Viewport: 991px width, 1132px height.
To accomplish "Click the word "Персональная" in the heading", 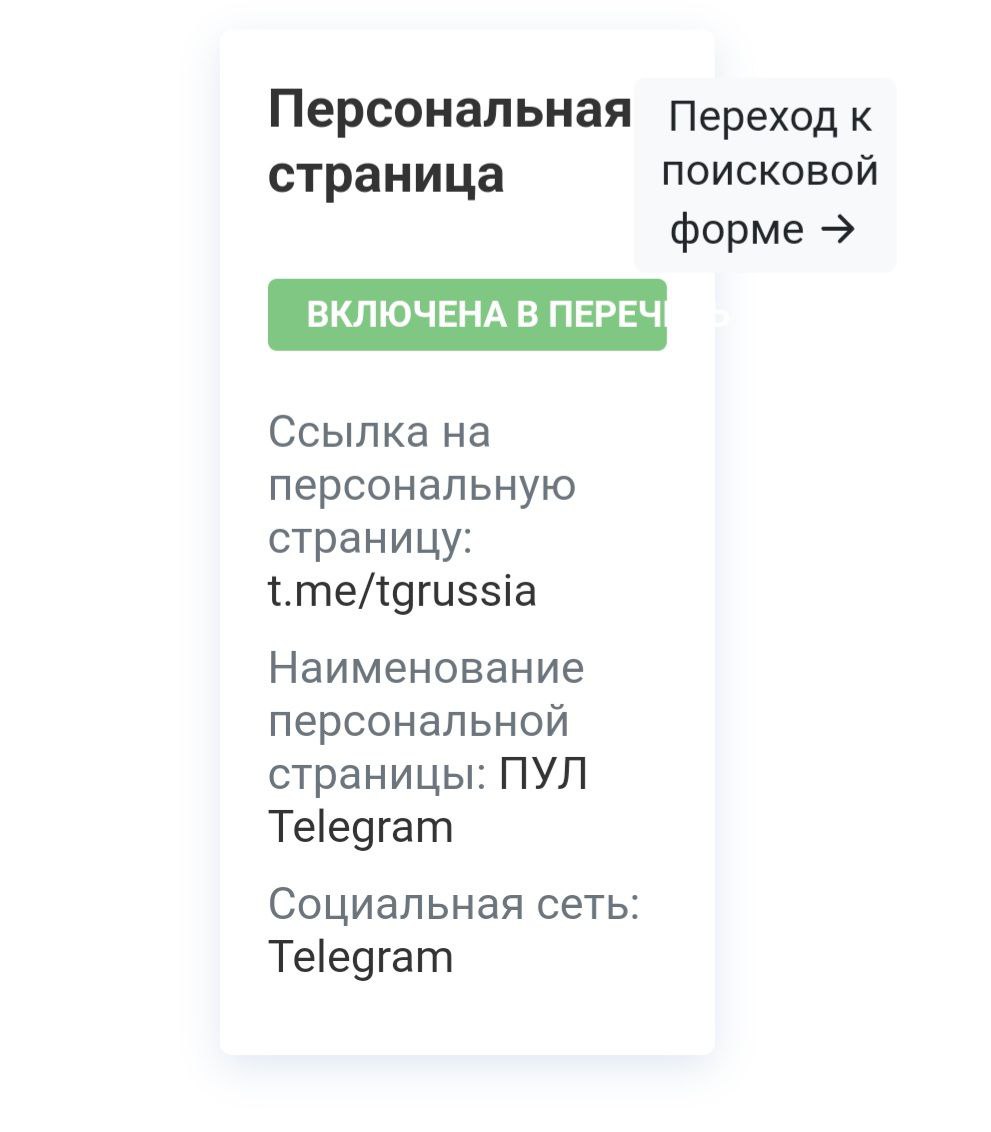I will coord(450,110).
